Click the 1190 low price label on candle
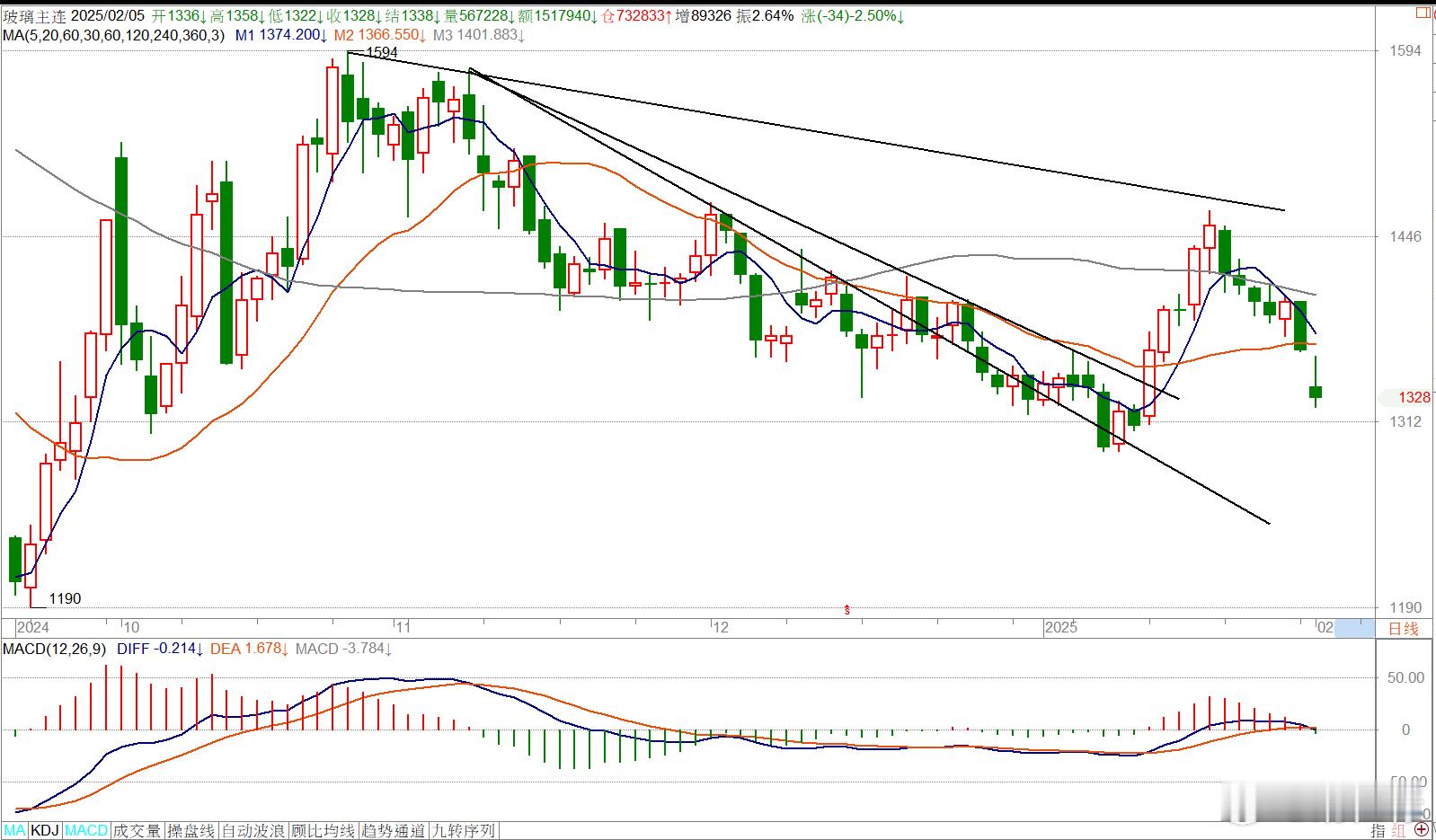Screen dimensions: 1436x840 (65, 598)
